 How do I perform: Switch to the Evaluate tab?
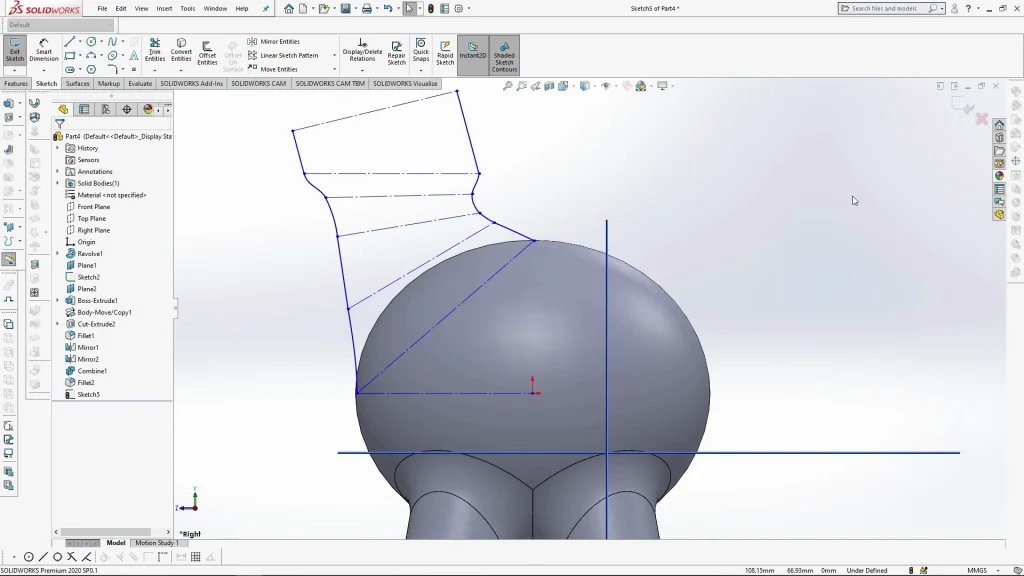[140, 84]
